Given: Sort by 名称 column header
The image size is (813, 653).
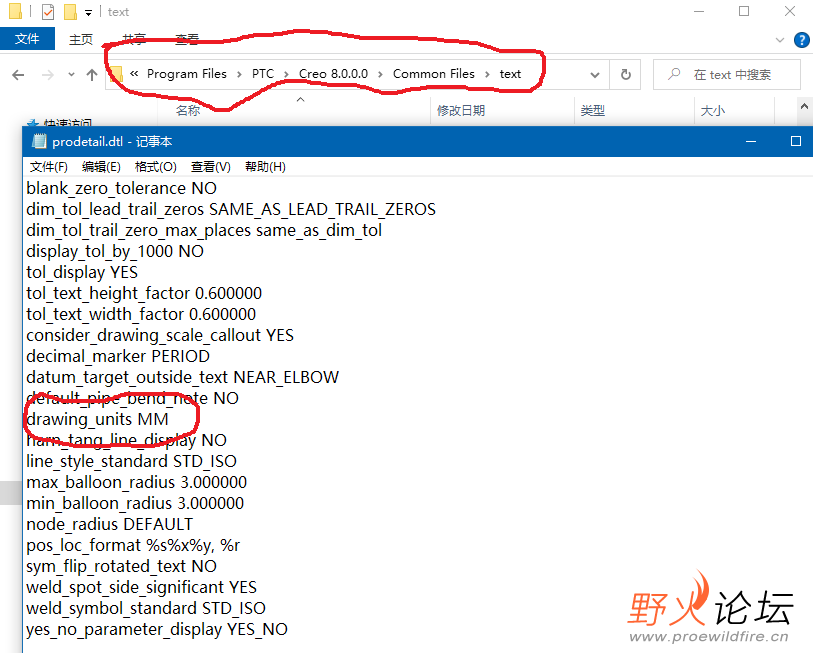Looking at the screenshot, I should point(188,110).
